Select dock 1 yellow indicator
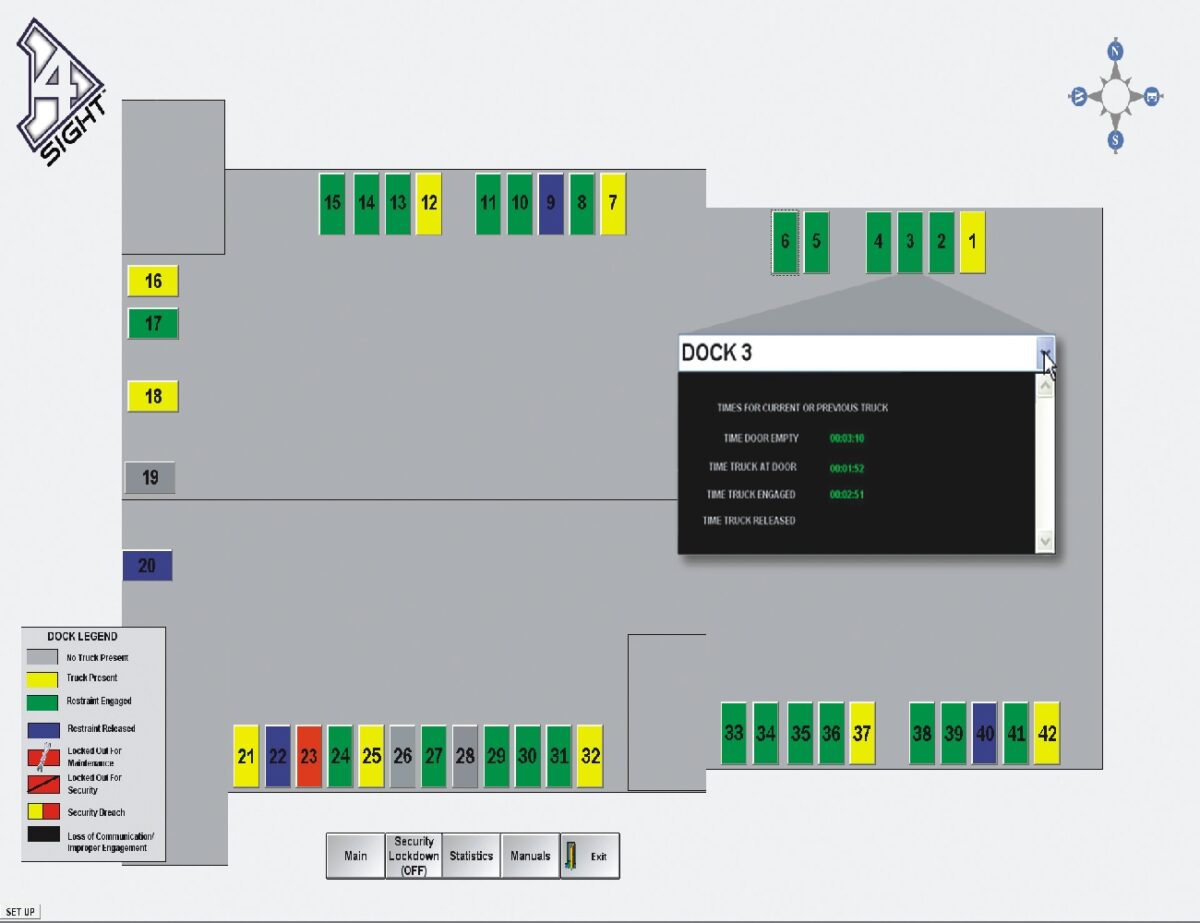 [x=972, y=242]
